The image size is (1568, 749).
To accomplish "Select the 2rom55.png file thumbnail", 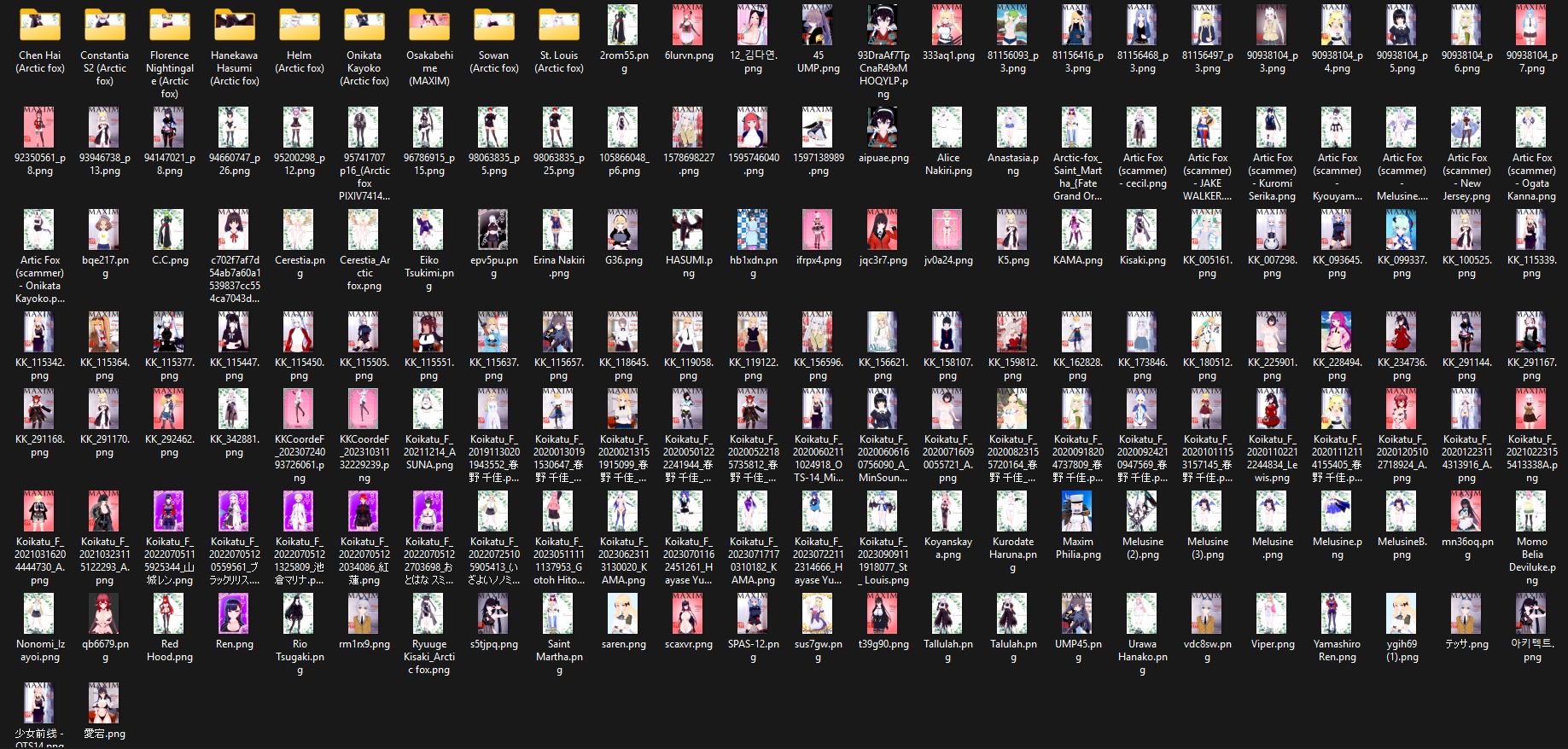I will (x=623, y=25).
